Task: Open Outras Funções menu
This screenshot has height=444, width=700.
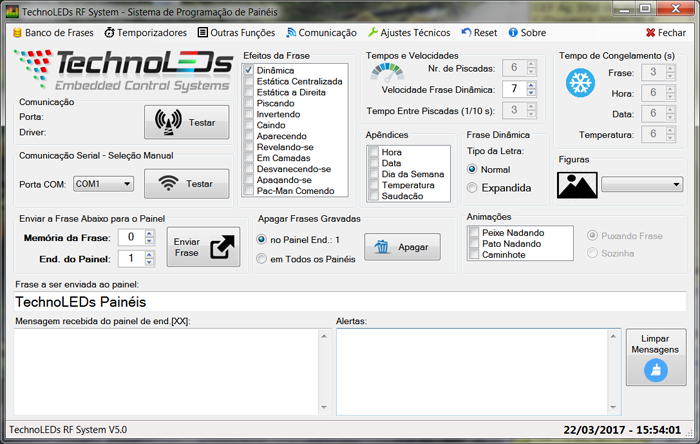Action: [237, 33]
